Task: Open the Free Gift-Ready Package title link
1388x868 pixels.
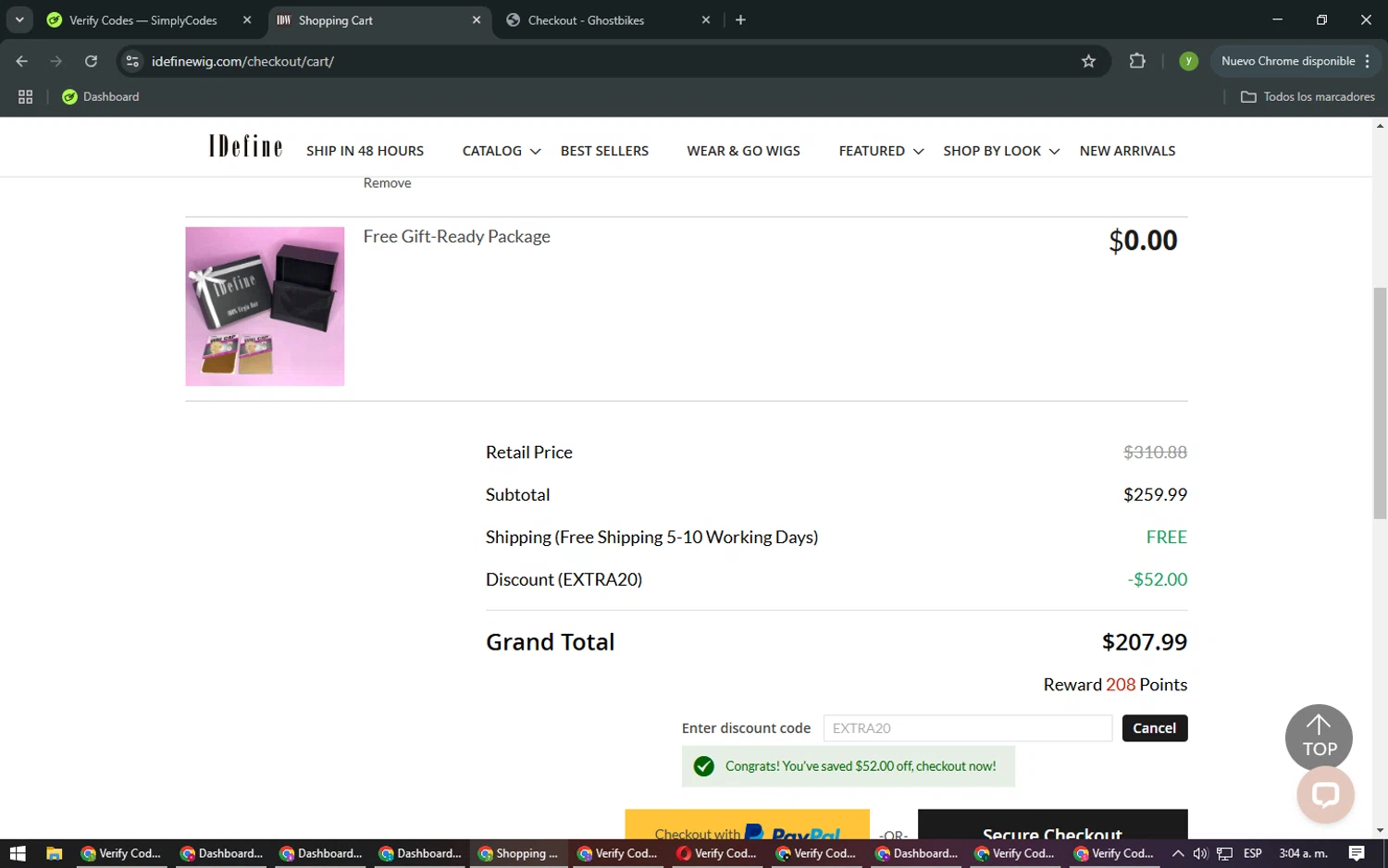Action: 456,237
